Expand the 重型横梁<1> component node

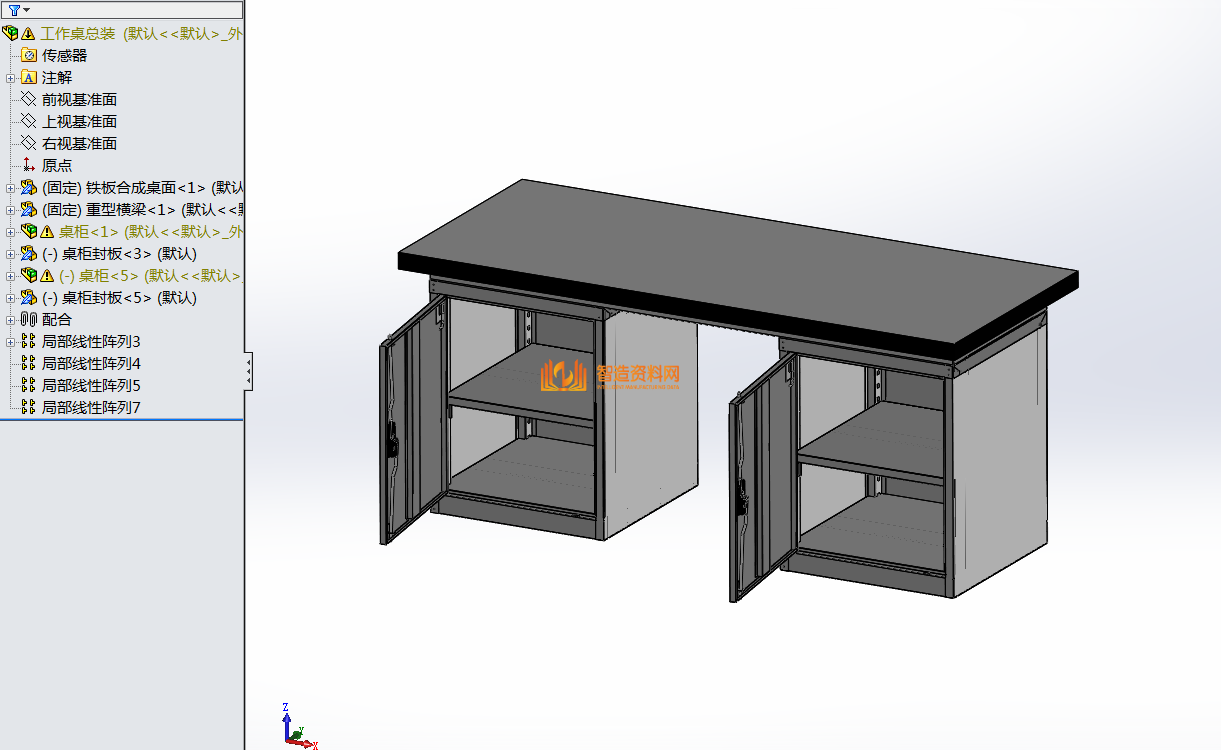pos(11,209)
